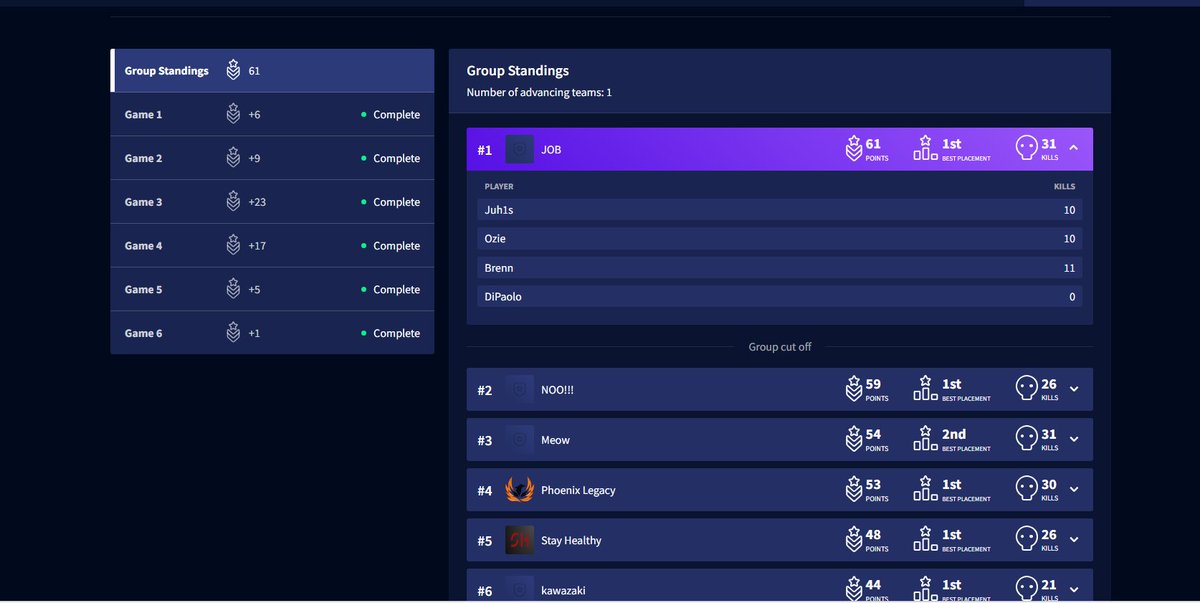Click the podium icon for Stay Healthy
Viewport: 1200px width, 603px height.
pos(925,538)
